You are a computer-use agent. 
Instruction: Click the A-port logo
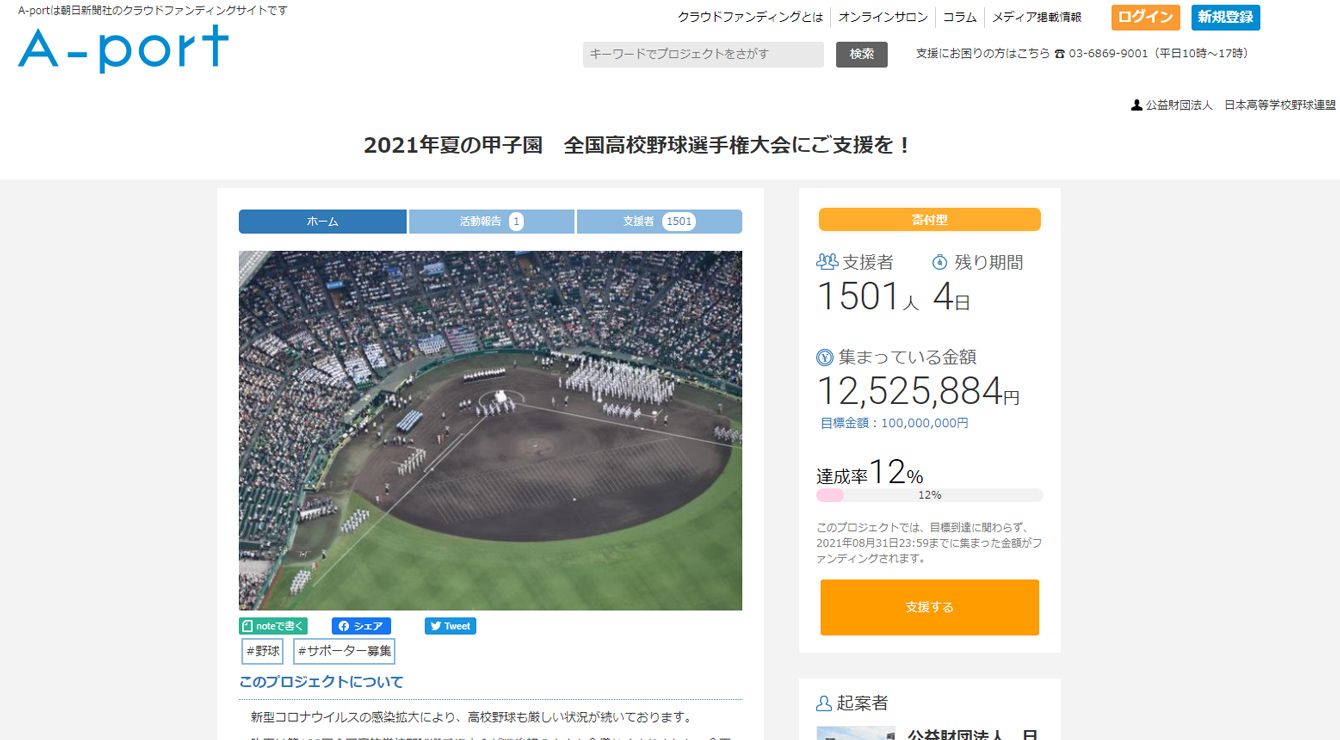tap(123, 48)
